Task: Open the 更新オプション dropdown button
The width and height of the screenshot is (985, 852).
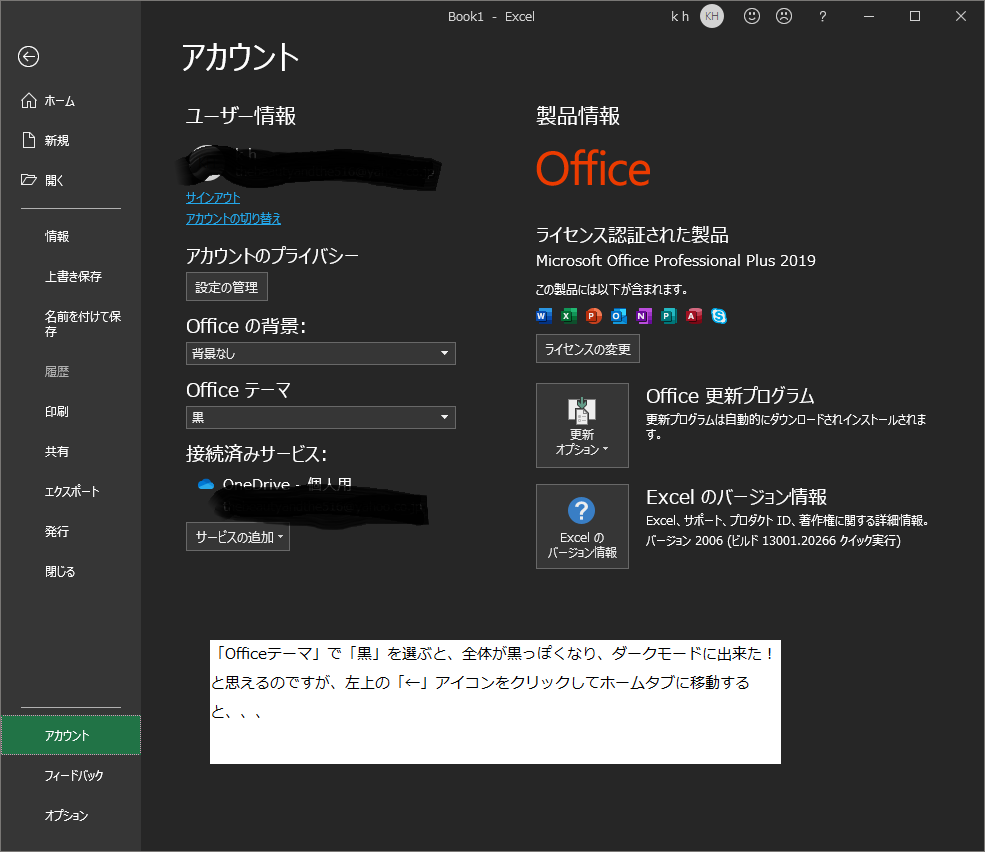Action: [x=582, y=425]
